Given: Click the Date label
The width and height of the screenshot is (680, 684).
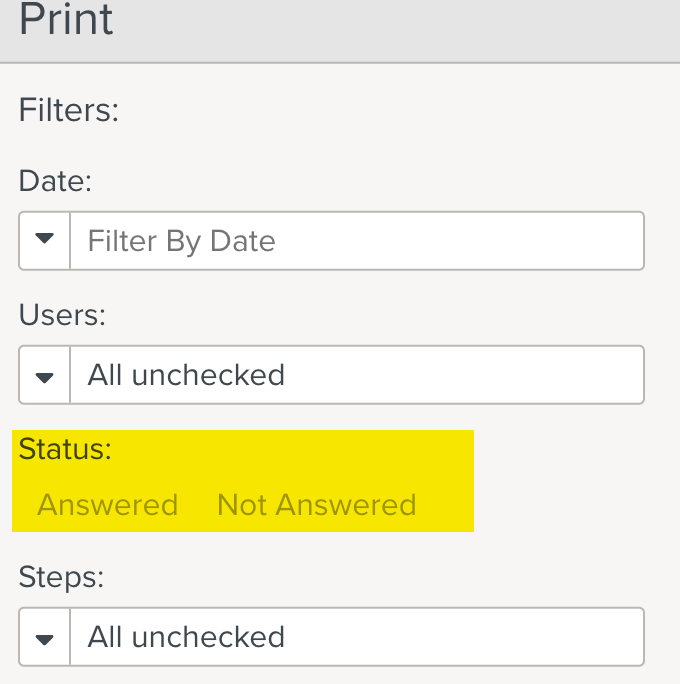Looking at the screenshot, I should pyautogui.click(x=55, y=181).
